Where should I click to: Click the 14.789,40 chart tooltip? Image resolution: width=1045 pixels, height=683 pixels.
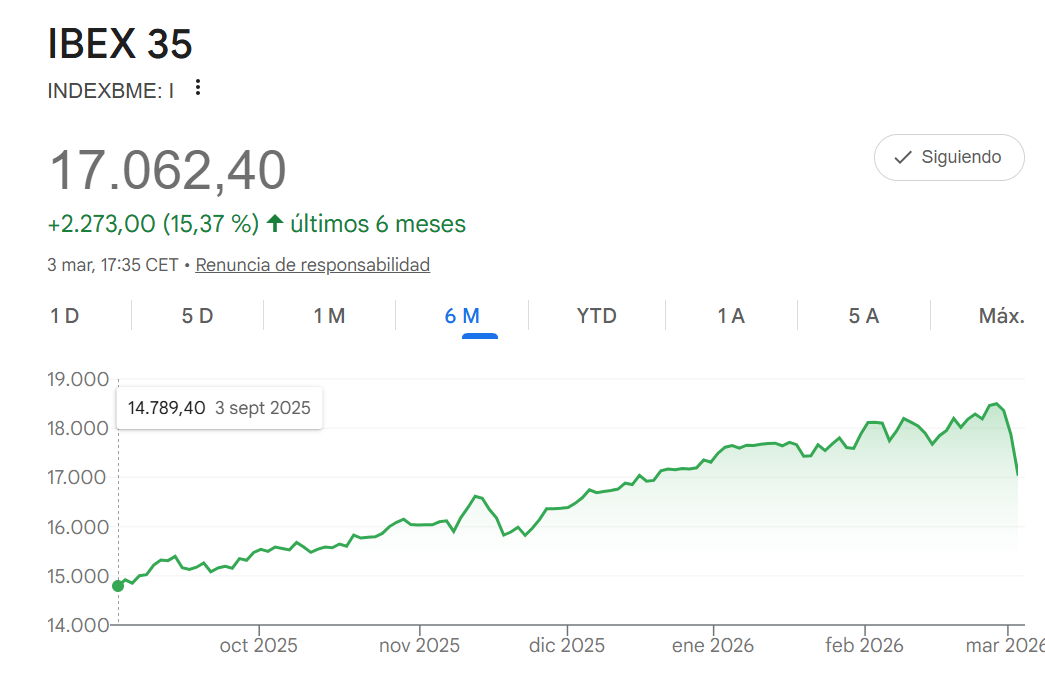pyautogui.click(x=219, y=408)
